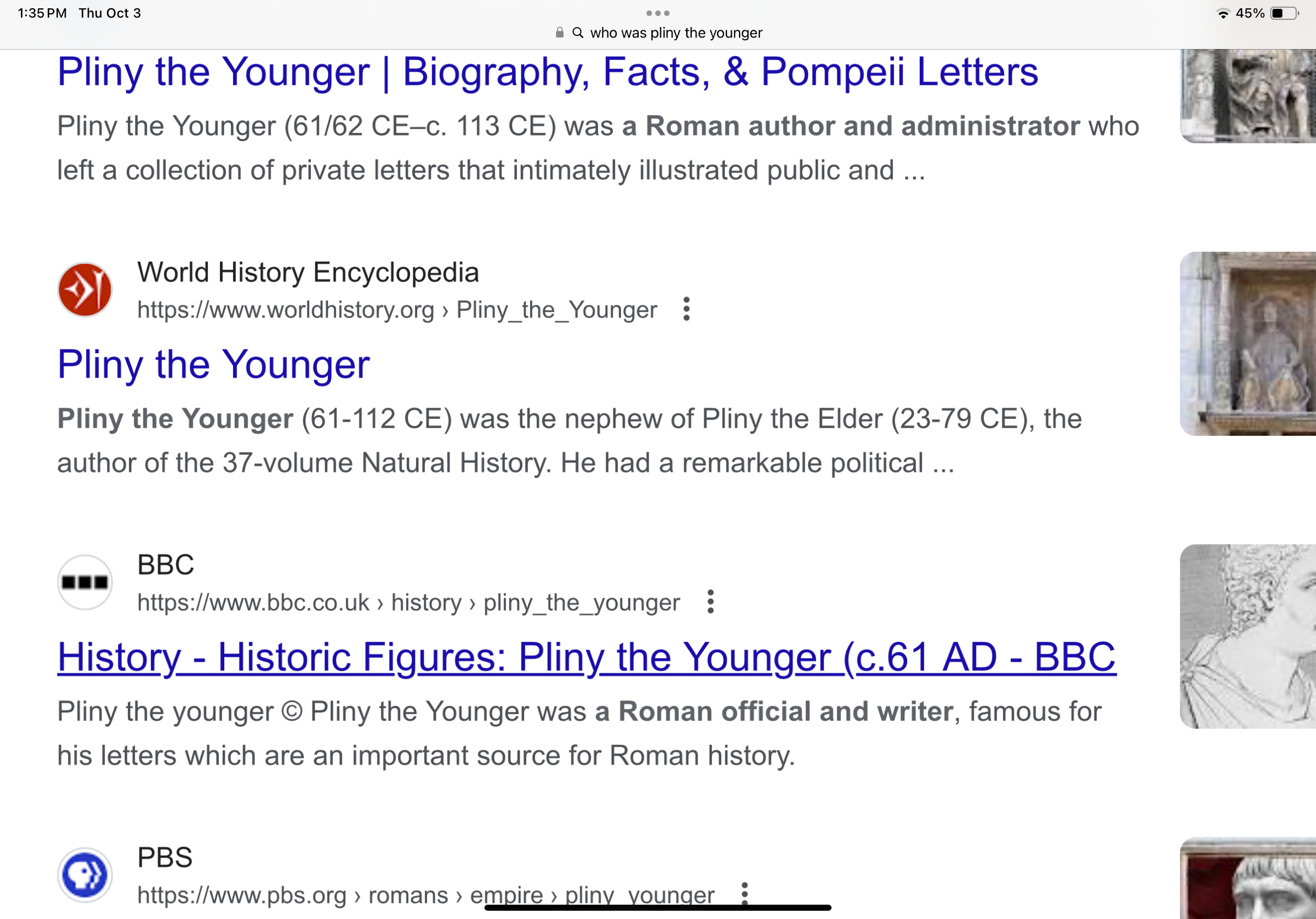This screenshot has height=919, width=1316.
Task: Open History - Historic Figures BBC link
Action: tap(587, 658)
